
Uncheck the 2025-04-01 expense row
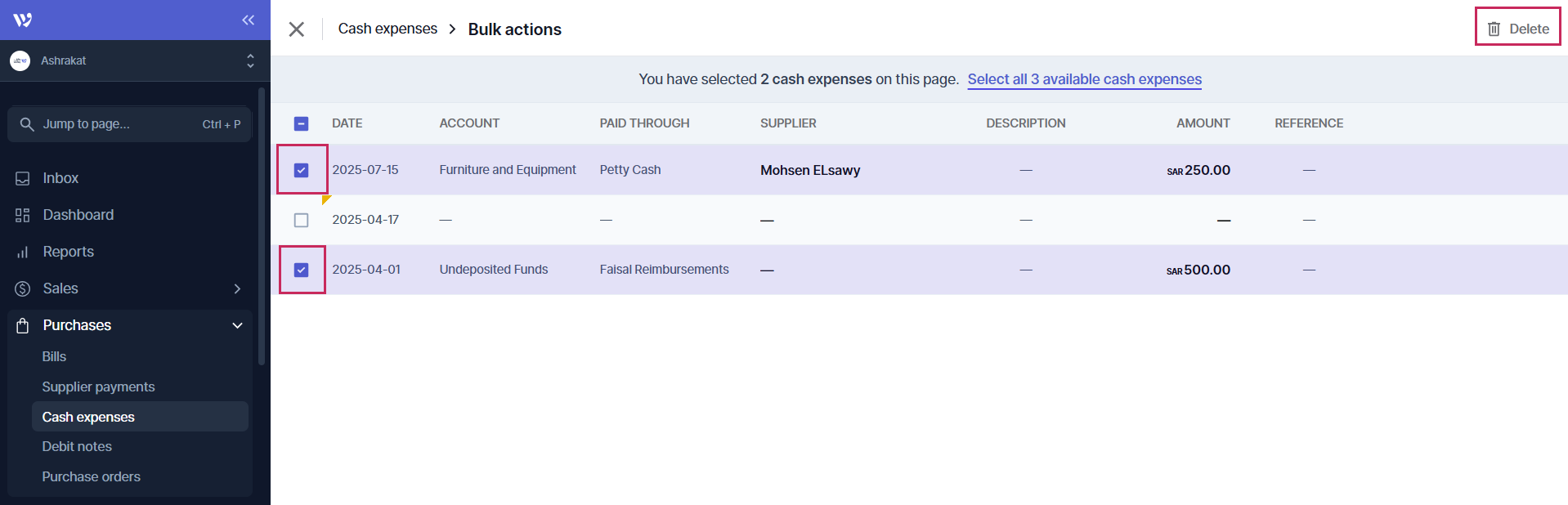[x=302, y=270]
